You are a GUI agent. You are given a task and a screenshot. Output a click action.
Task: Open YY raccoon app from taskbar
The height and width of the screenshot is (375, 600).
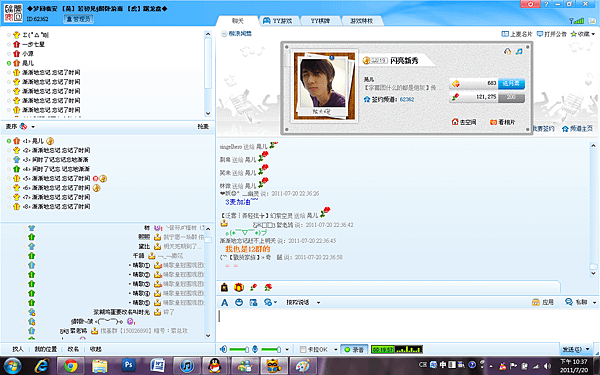click(273, 366)
